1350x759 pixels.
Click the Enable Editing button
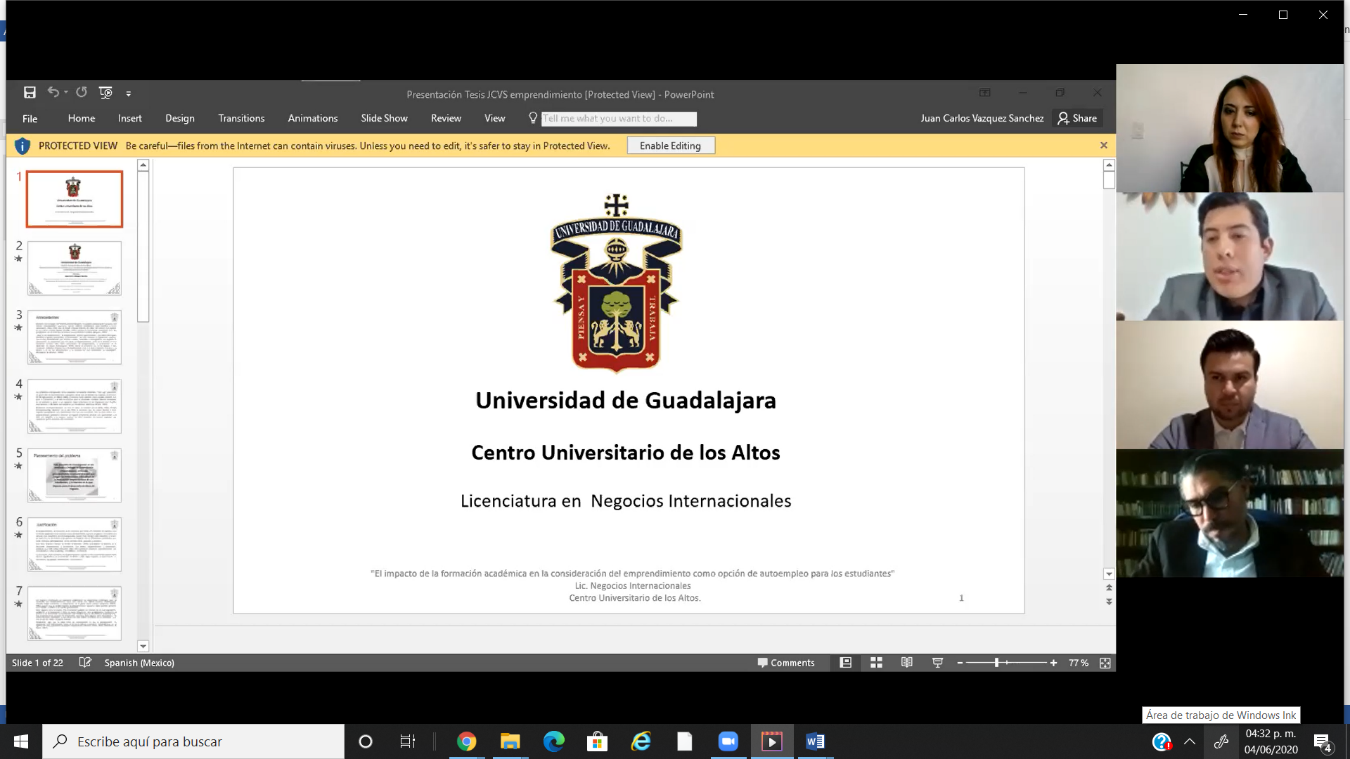tap(670, 146)
